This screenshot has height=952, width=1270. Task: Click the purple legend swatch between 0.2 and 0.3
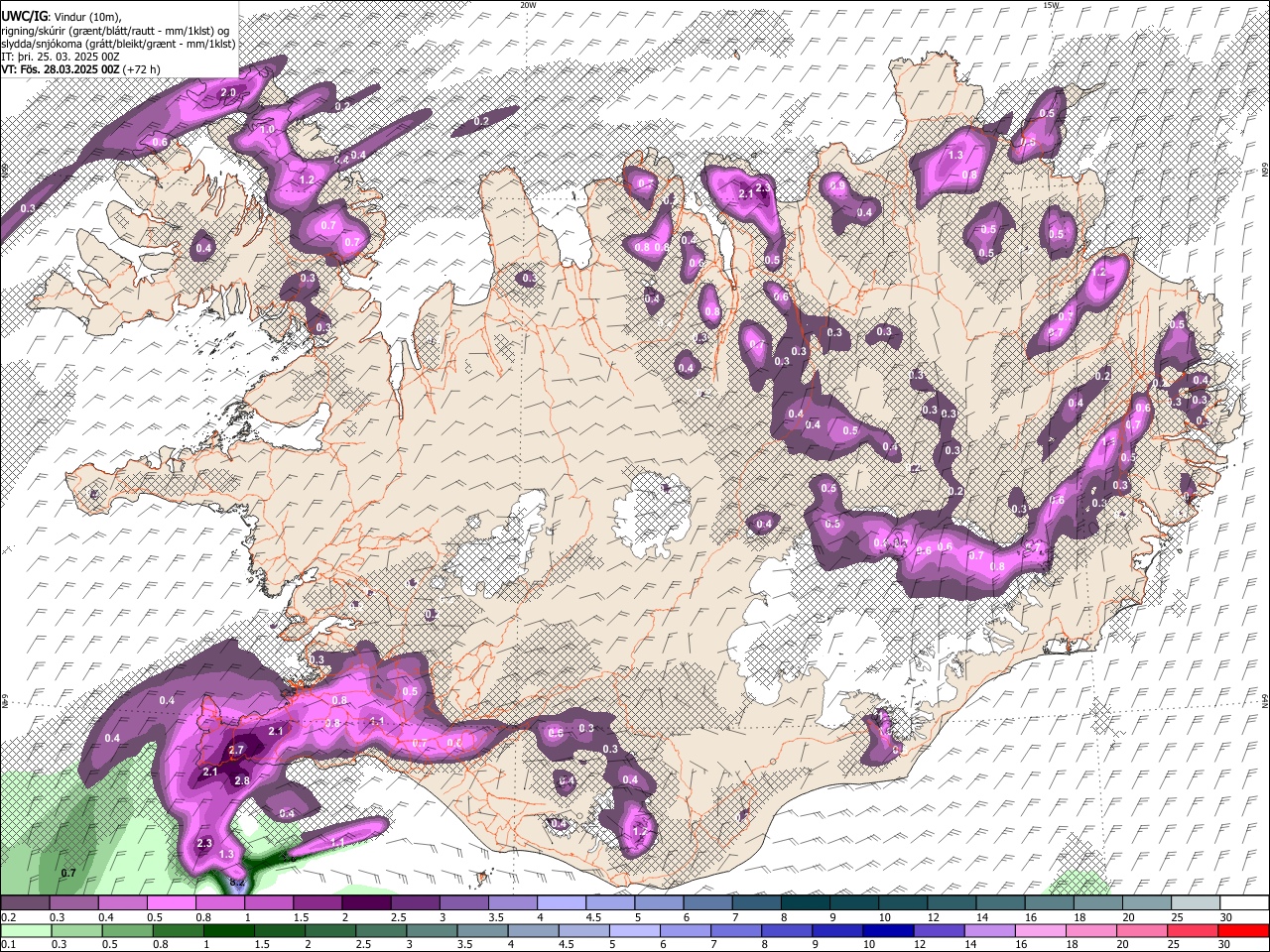coord(25,903)
